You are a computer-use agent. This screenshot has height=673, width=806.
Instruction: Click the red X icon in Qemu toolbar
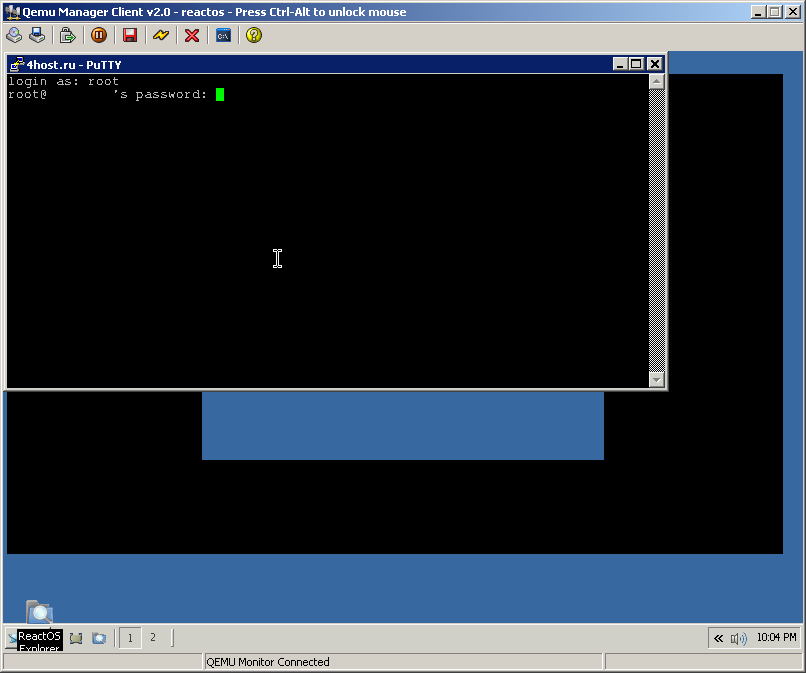[192, 35]
